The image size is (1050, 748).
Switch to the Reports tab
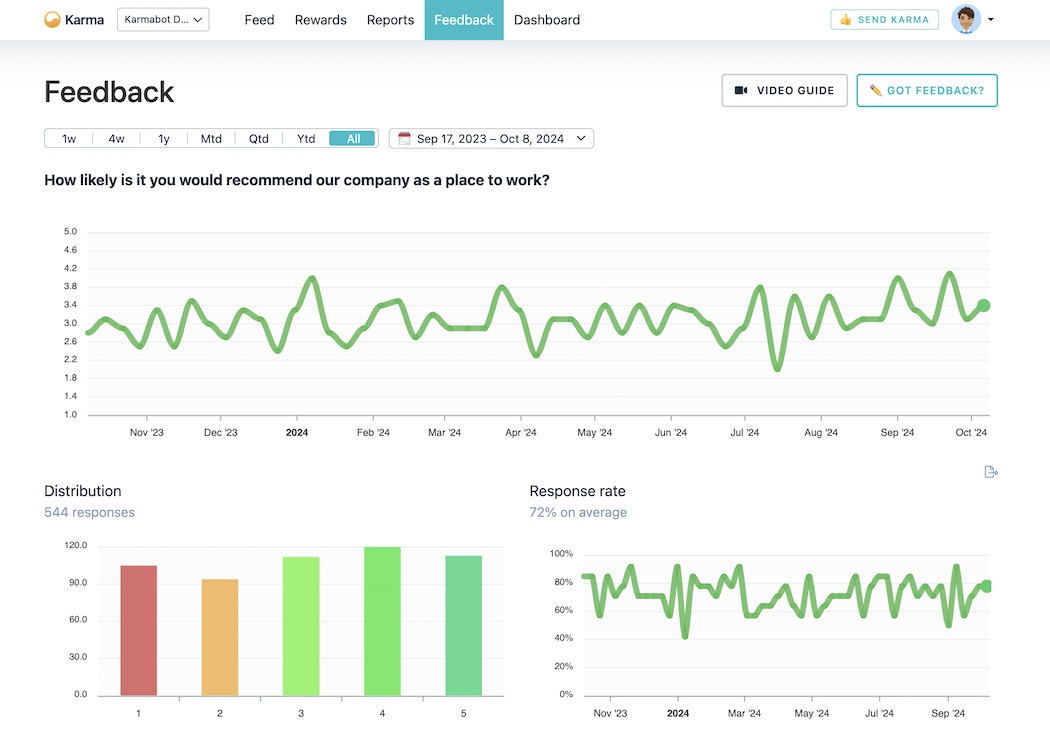tap(390, 19)
